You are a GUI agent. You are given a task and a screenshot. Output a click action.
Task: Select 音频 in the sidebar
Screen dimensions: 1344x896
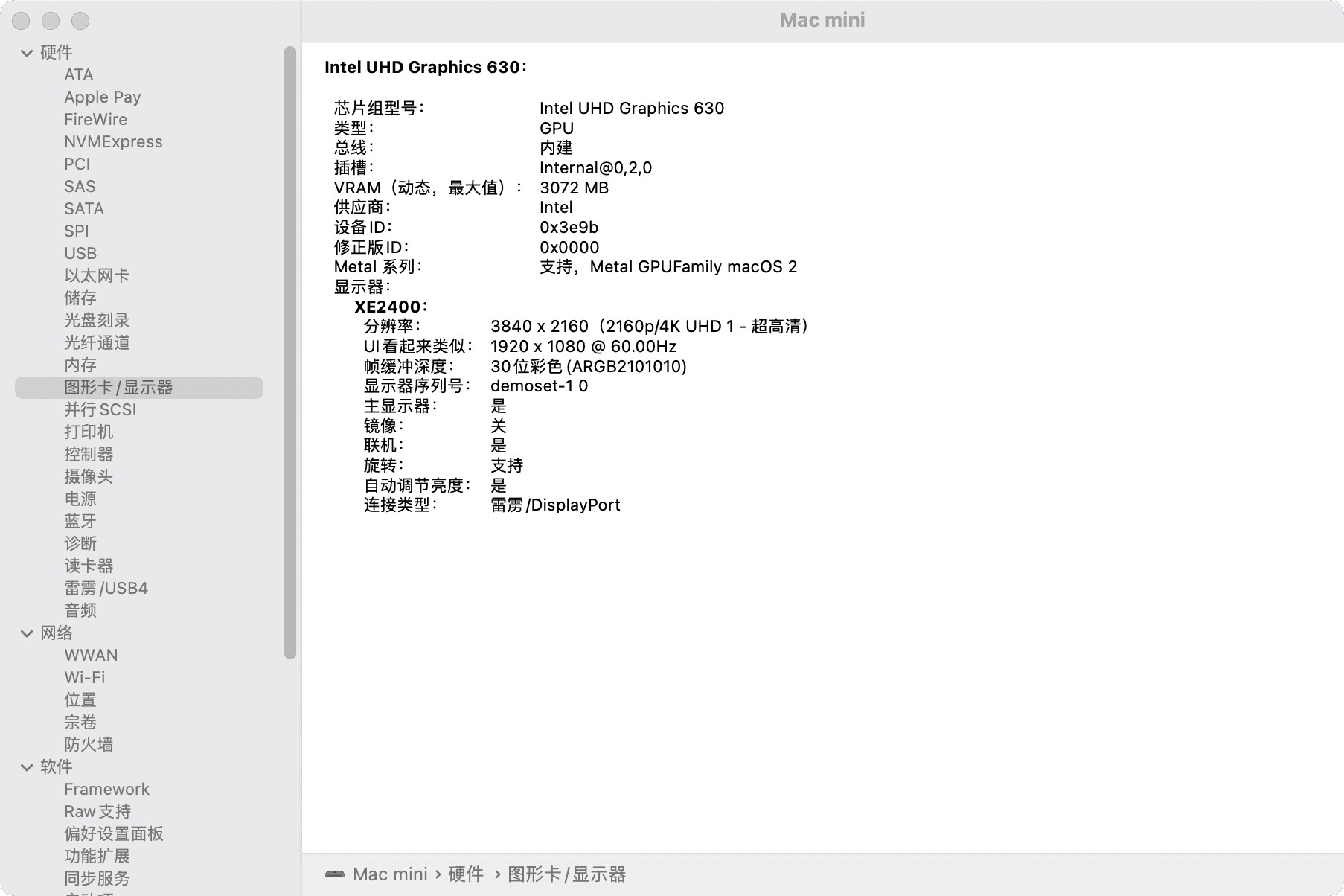pyautogui.click(x=80, y=611)
